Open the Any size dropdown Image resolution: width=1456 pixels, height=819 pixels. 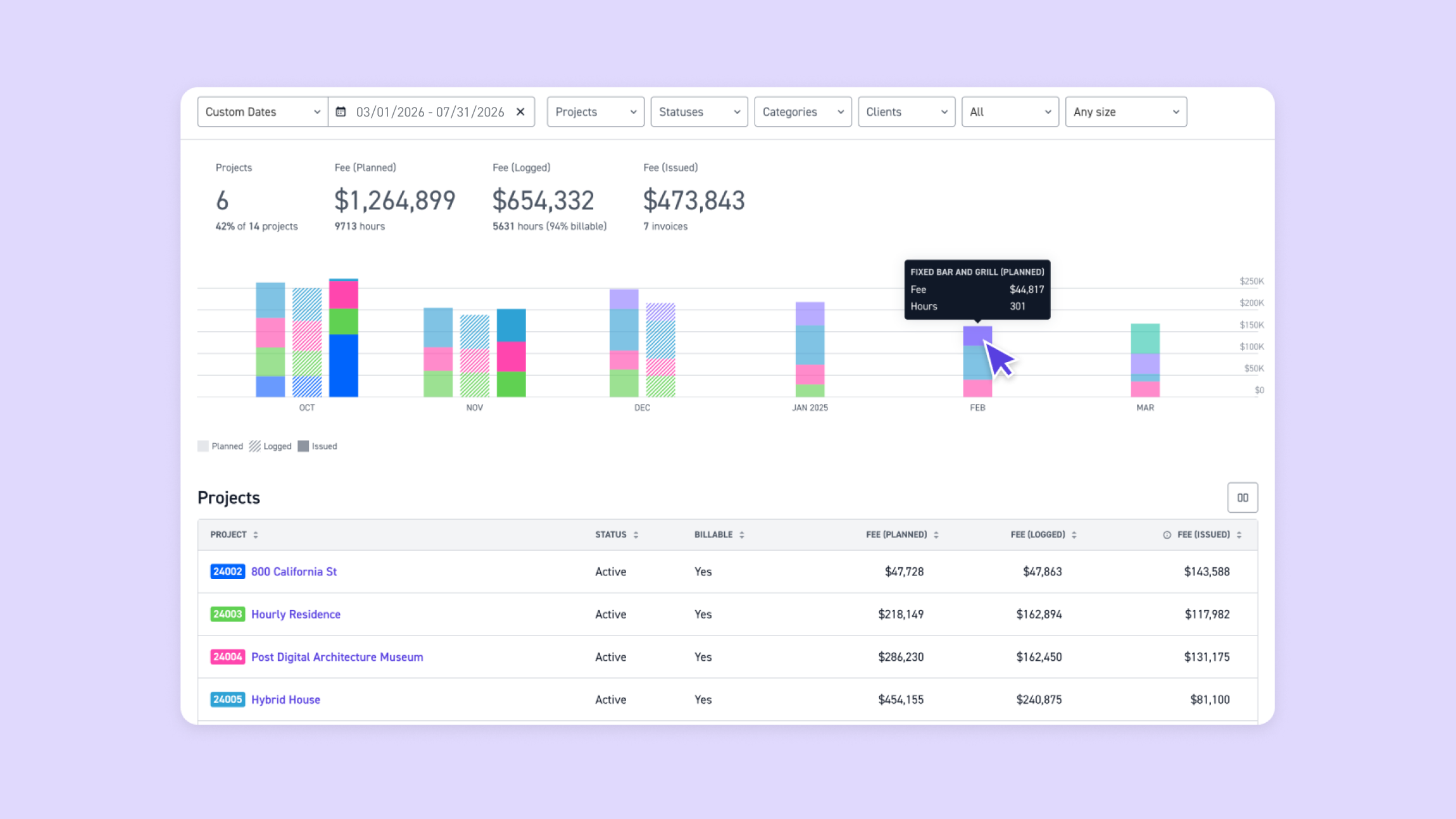point(1126,112)
